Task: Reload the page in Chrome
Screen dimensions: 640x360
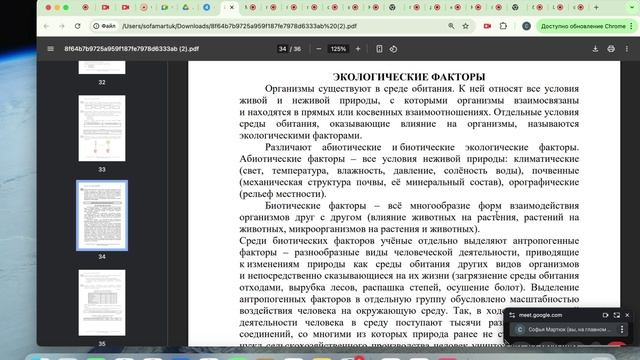Action: [x=78, y=26]
